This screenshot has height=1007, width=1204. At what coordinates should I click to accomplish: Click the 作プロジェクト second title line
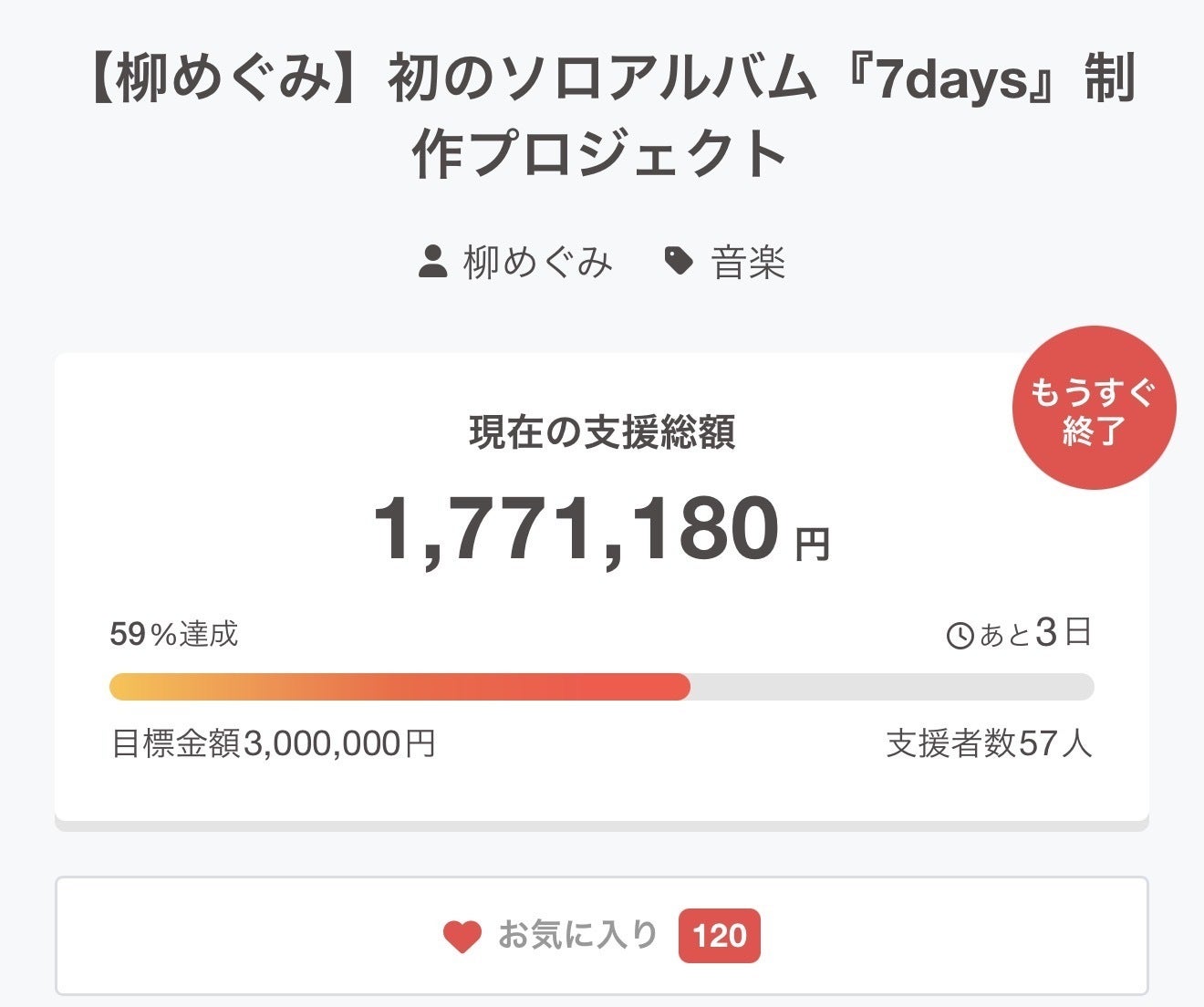600,155
